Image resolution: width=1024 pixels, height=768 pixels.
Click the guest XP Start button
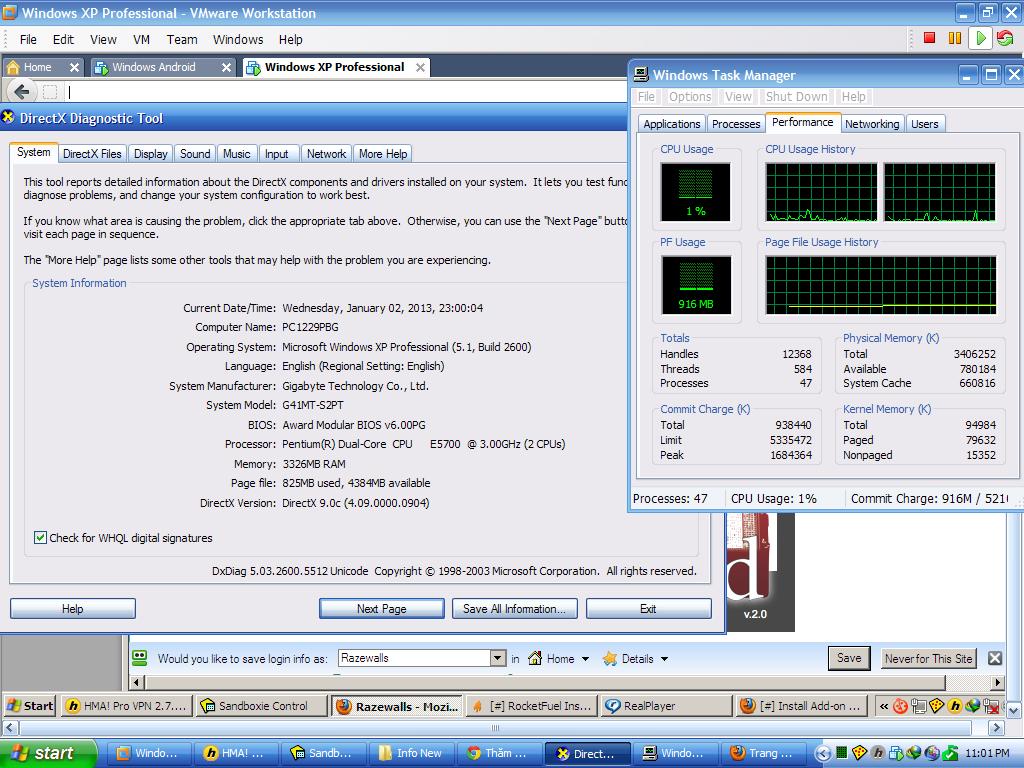pyautogui.click(x=29, y=706)
